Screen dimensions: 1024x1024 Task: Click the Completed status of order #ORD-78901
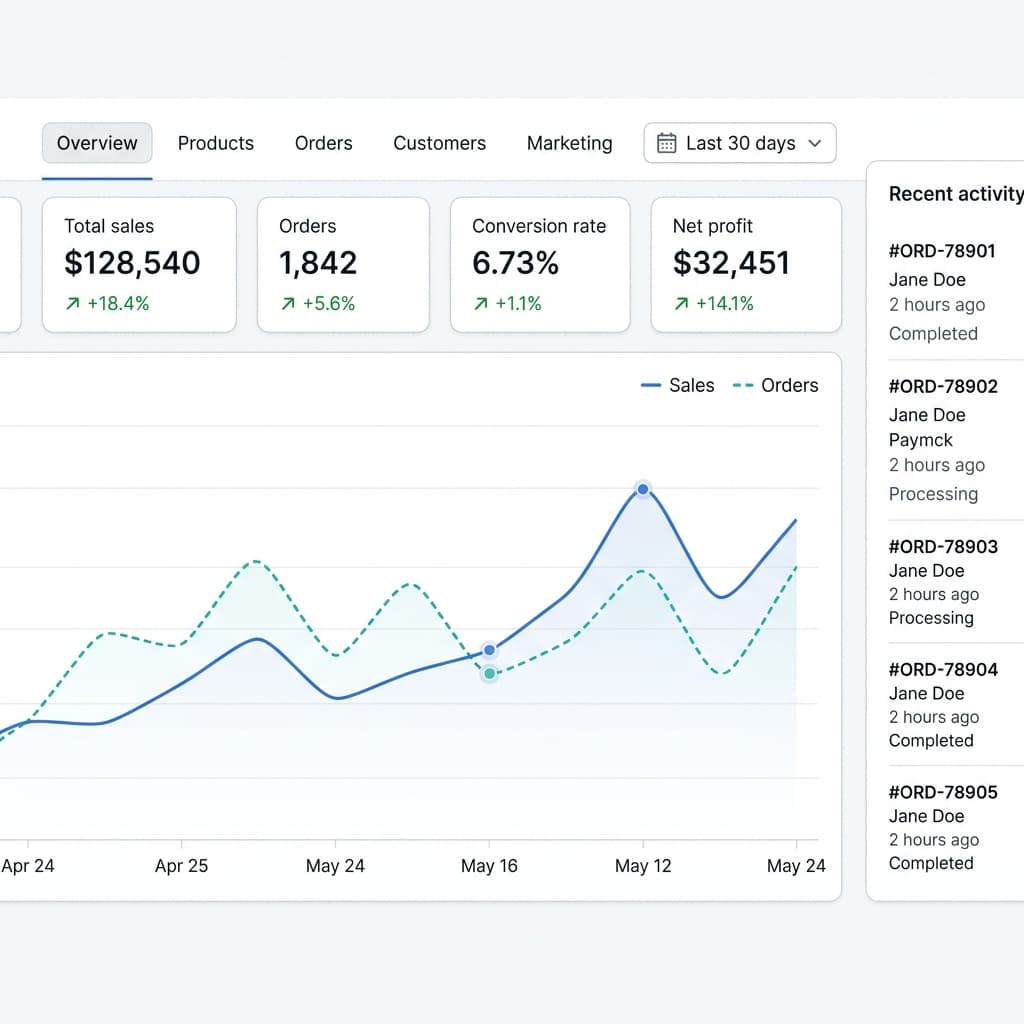point(933,334)
